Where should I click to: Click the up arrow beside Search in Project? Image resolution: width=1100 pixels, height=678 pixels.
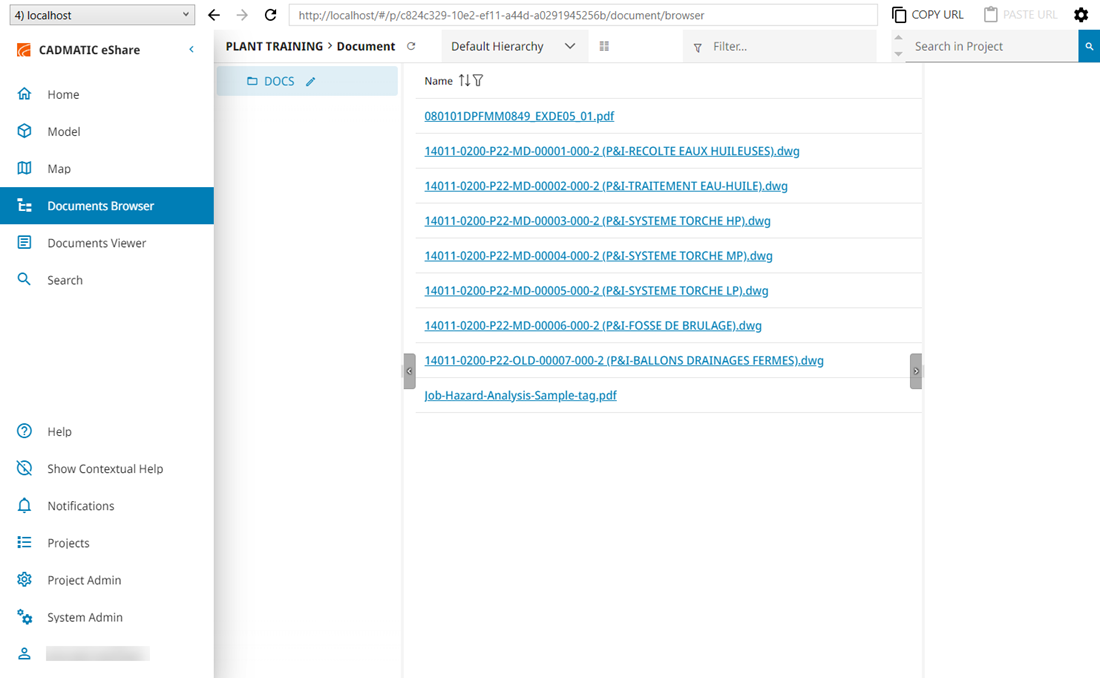(898, 38)
